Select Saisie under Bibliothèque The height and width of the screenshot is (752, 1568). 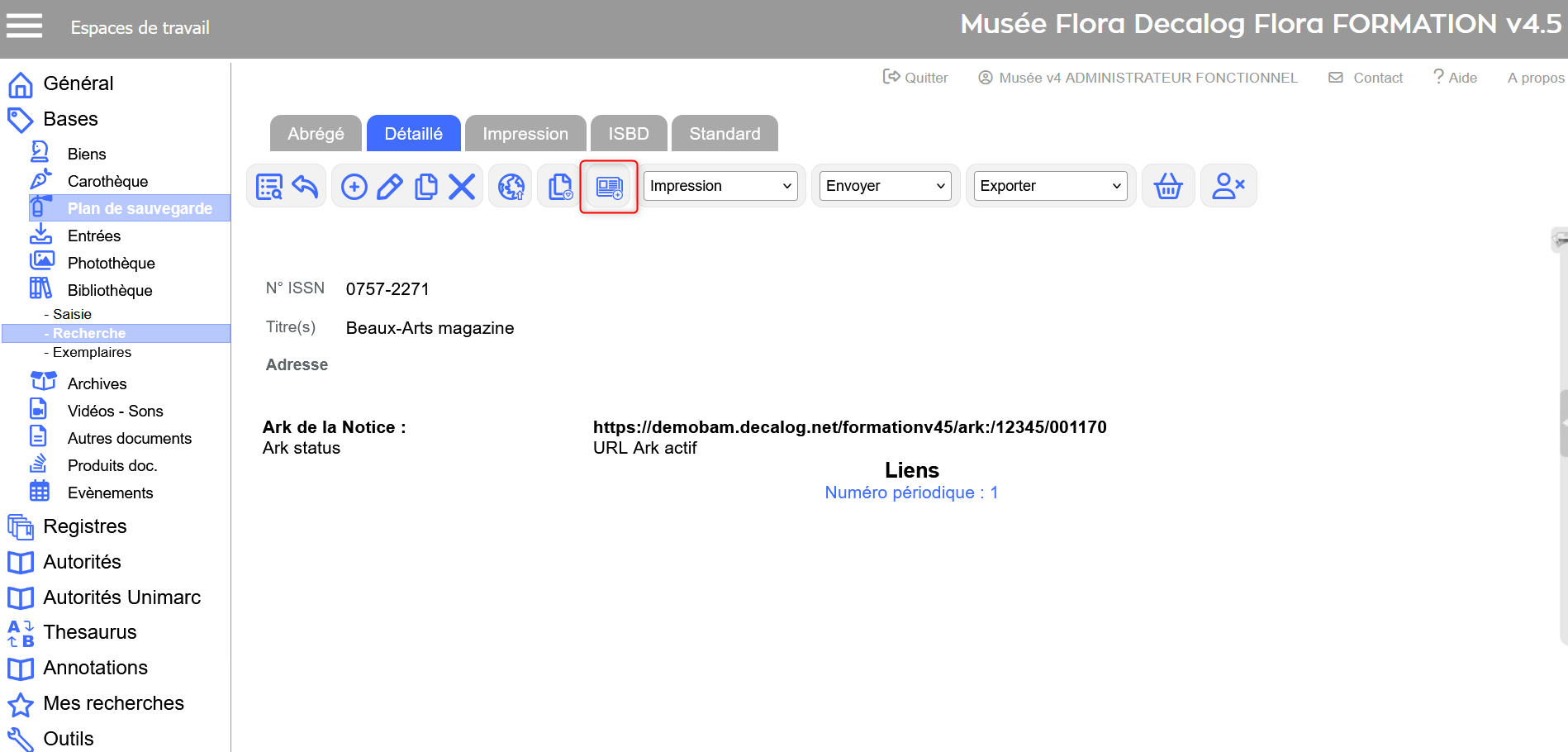(72, 314)
